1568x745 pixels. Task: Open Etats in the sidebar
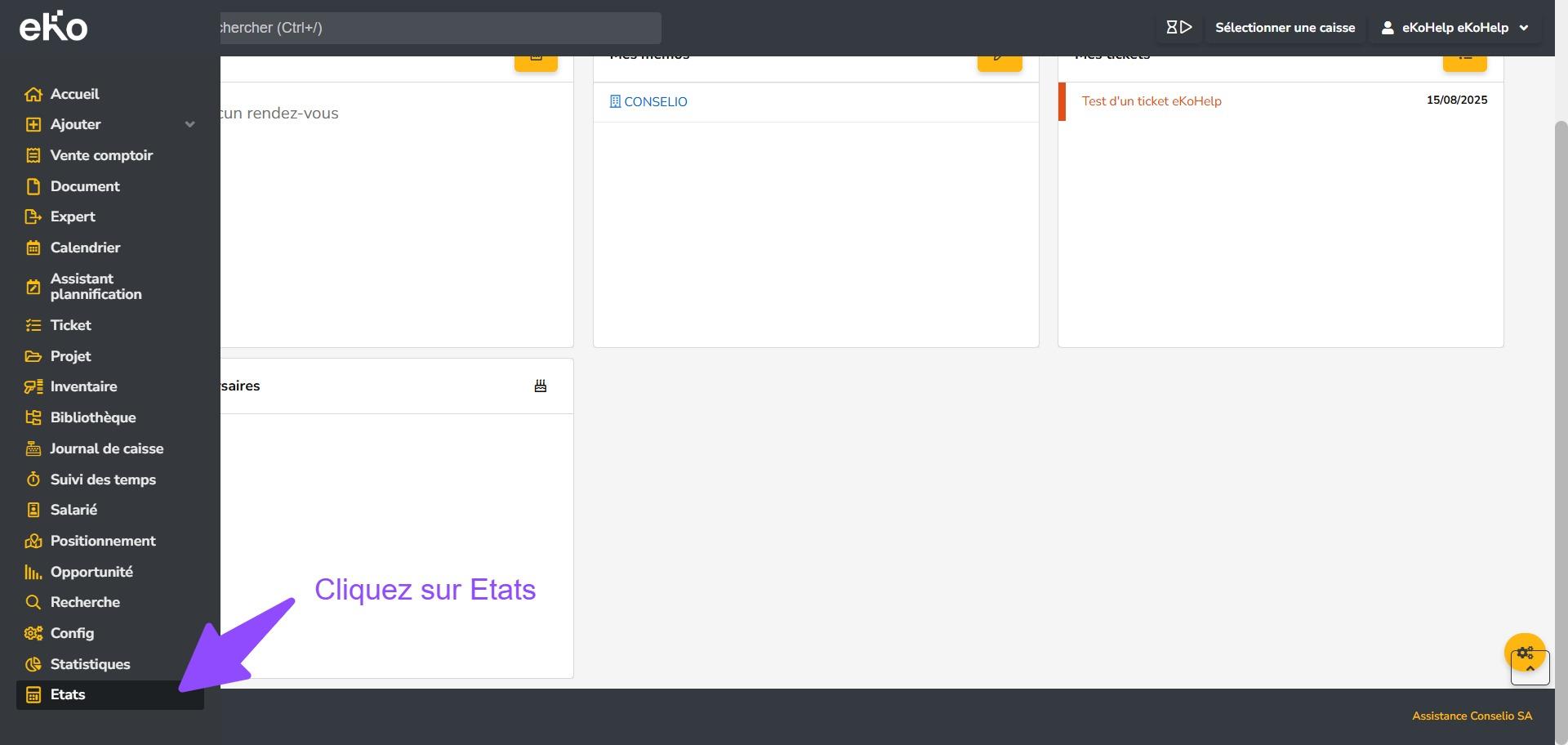pyautogui.click(x=68, y=695)
